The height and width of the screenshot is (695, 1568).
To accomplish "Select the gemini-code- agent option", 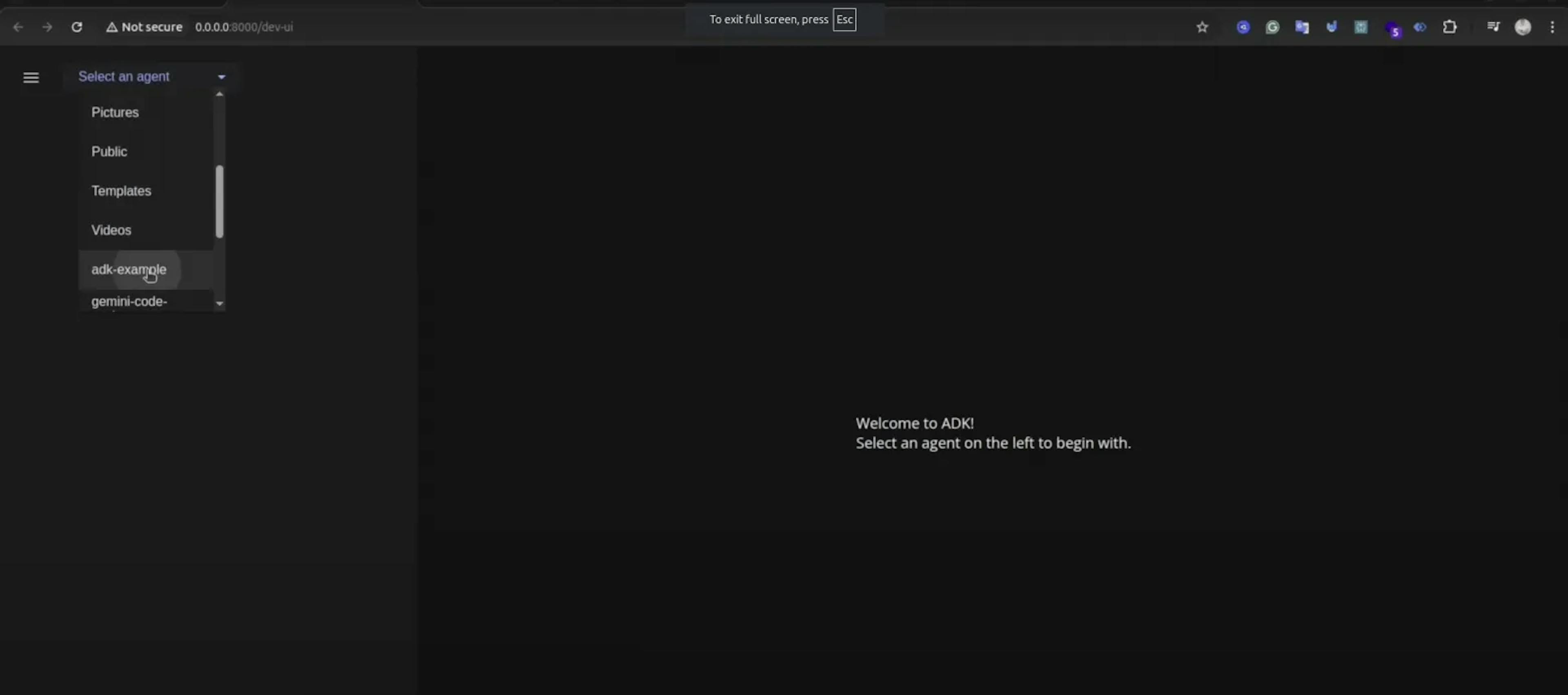I will (x=129, y=302).
